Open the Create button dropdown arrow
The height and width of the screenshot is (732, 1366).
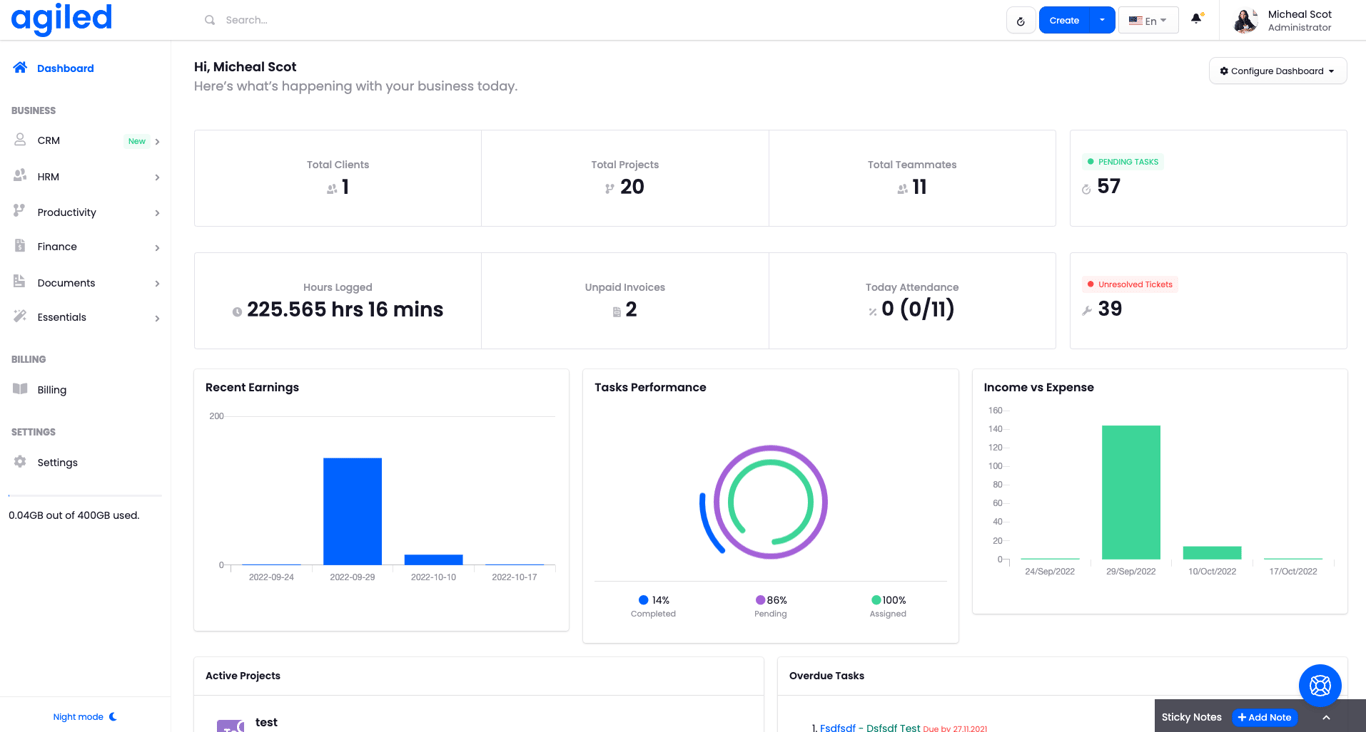(1102, 20)
